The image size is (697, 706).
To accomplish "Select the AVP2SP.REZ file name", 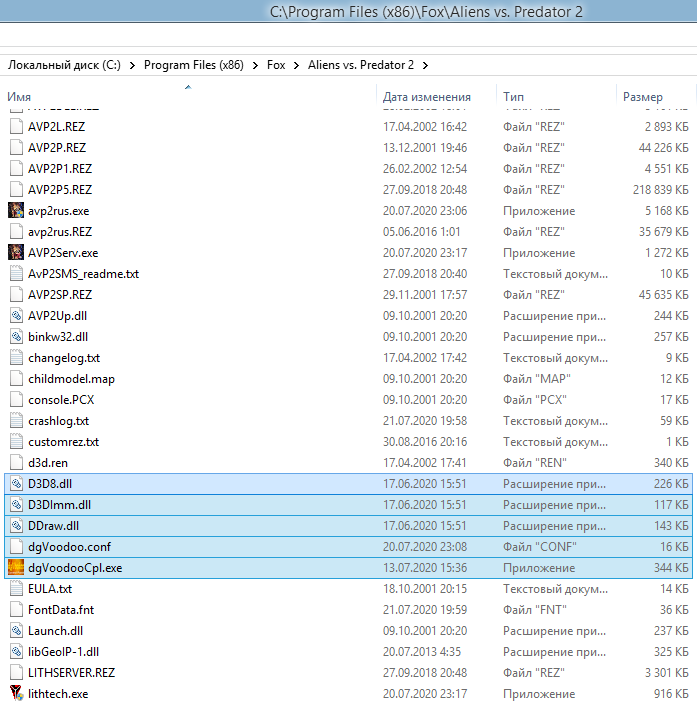I will click(60, 294).
